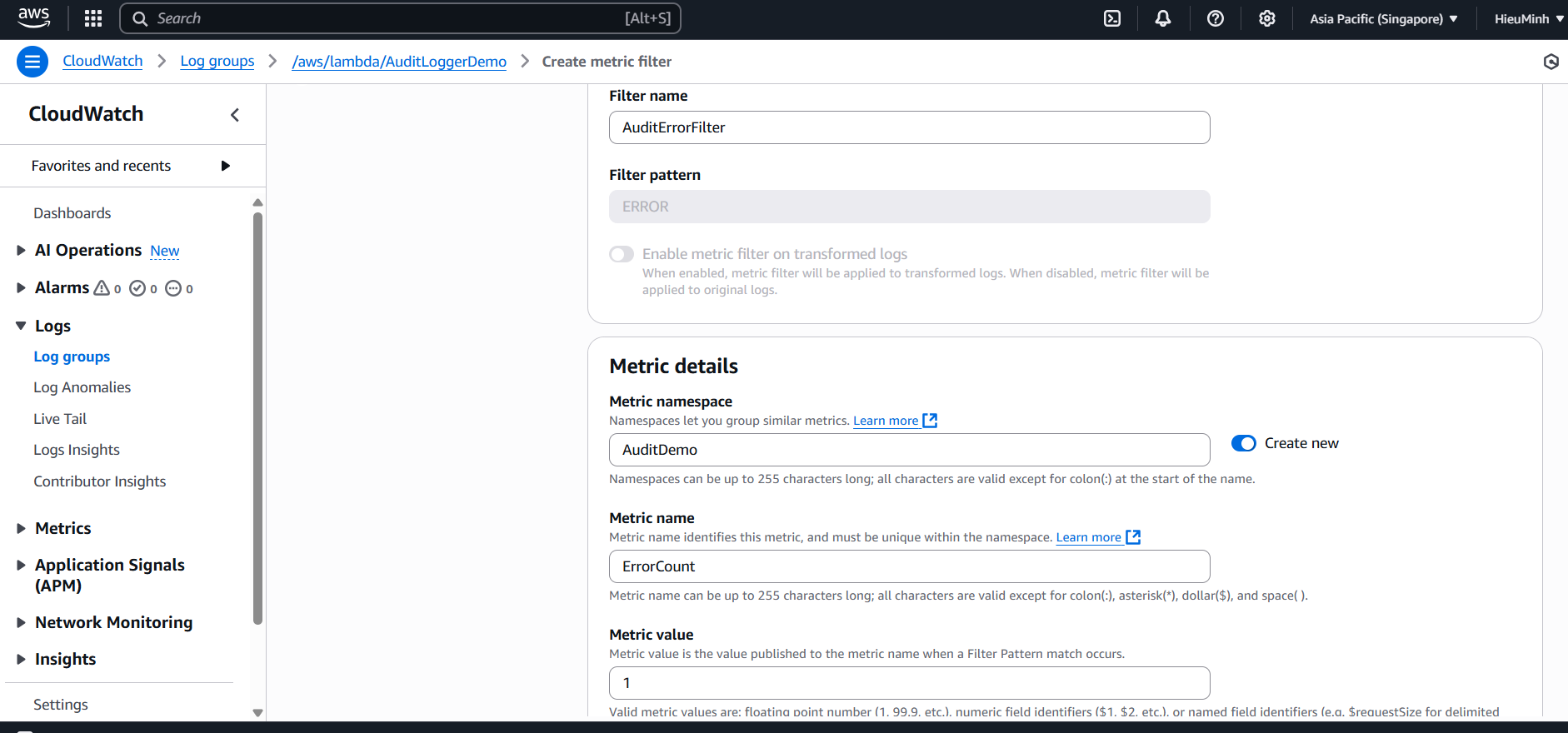
Task: Expand the AI Operations section
Action: [21, 250]
